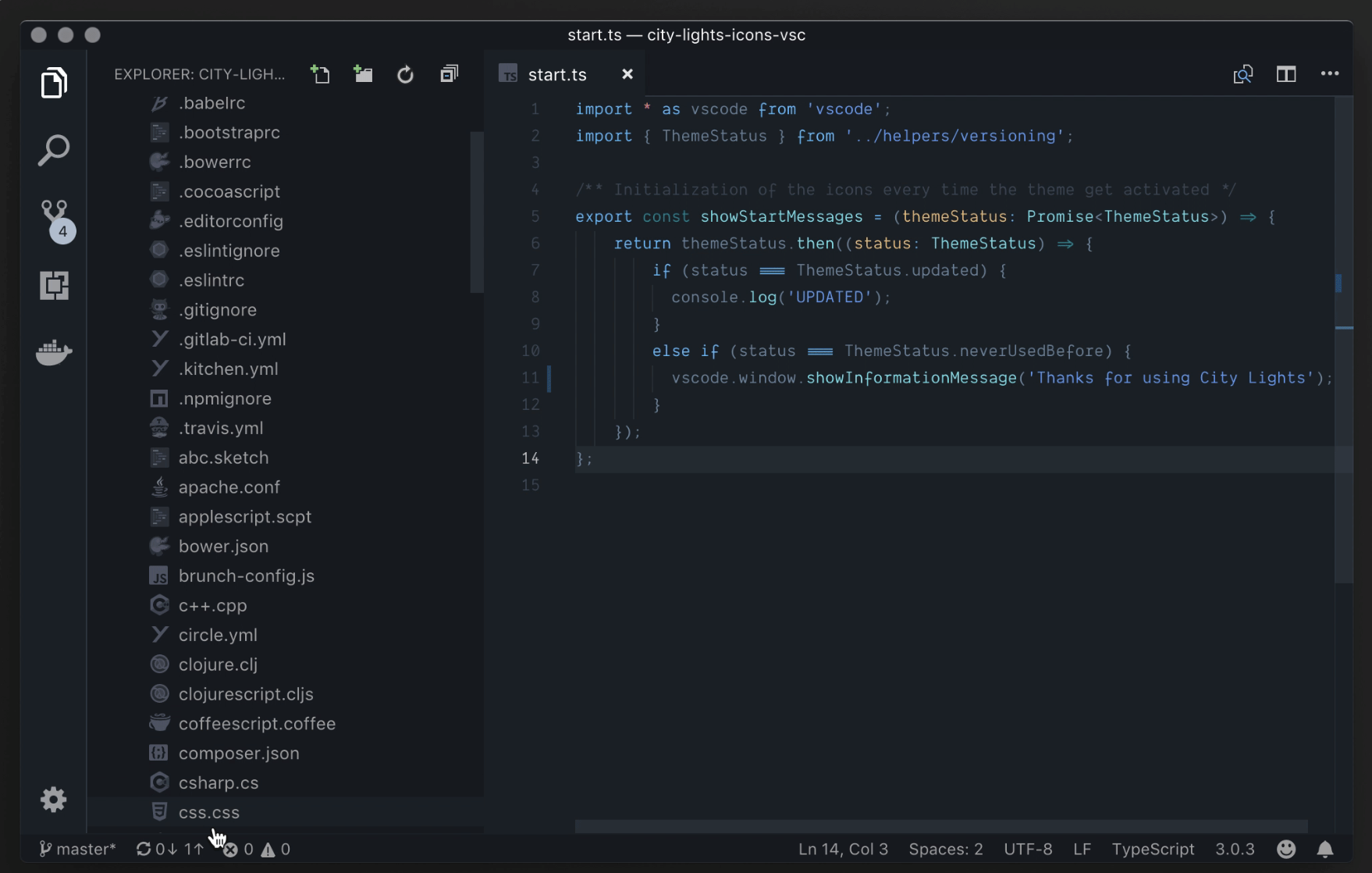
Task: Toggle split editor layout
Action: 1286,74
